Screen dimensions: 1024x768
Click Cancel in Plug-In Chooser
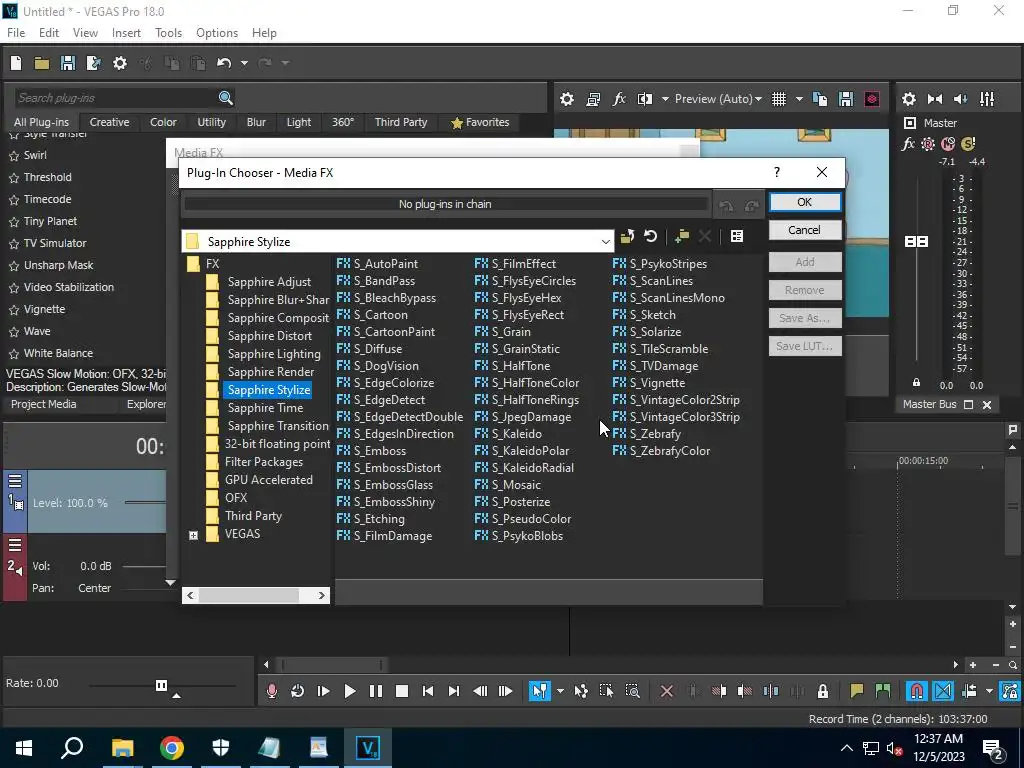pyautogui.click(x=805, y=230)
